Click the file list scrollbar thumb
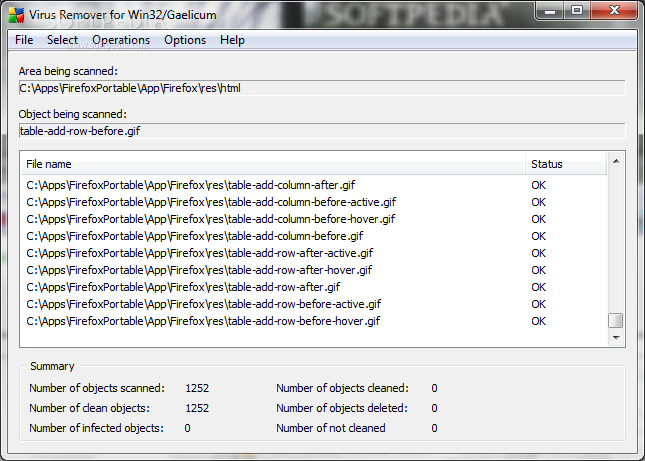The height and width of the screenshot is (461, 645). (616, 321)
